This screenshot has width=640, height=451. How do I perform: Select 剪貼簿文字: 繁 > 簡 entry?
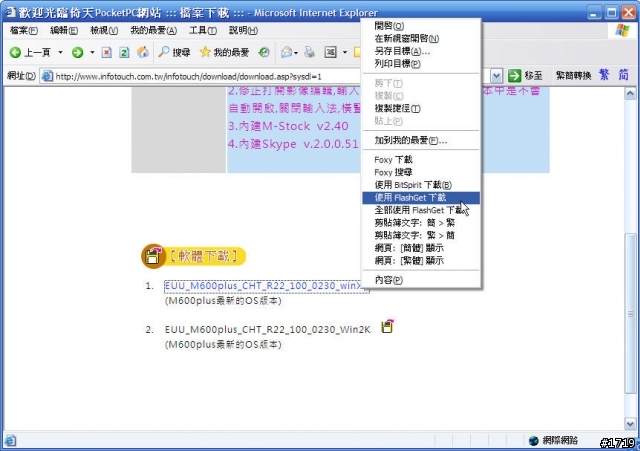click(x=421, y=235)
